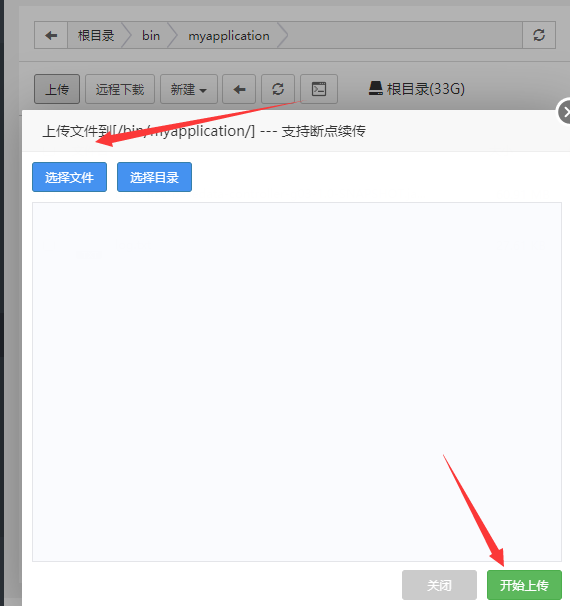Click the blue 选择文件 button
Screen dimensions: 570x606
[70, 177]
